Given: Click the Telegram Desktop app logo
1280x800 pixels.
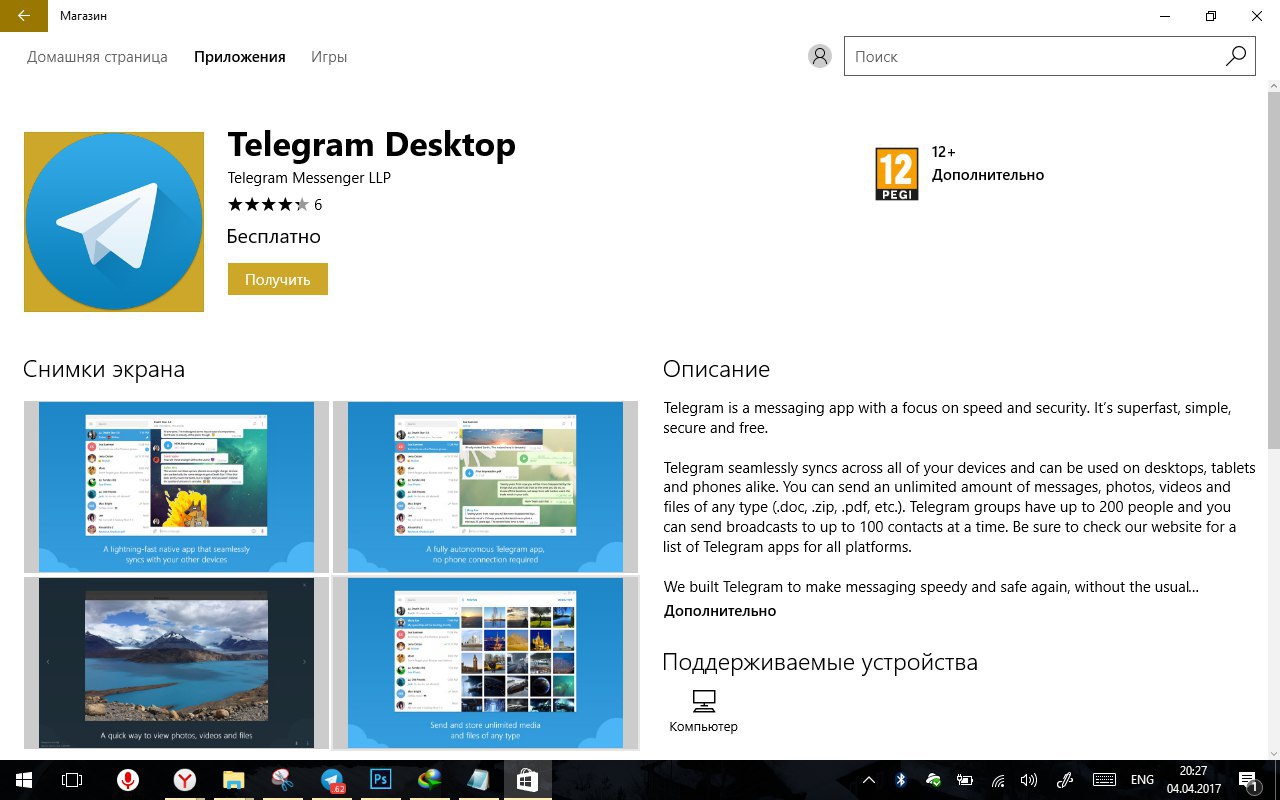Looking at the screenshot, I should tap(114, 222).
